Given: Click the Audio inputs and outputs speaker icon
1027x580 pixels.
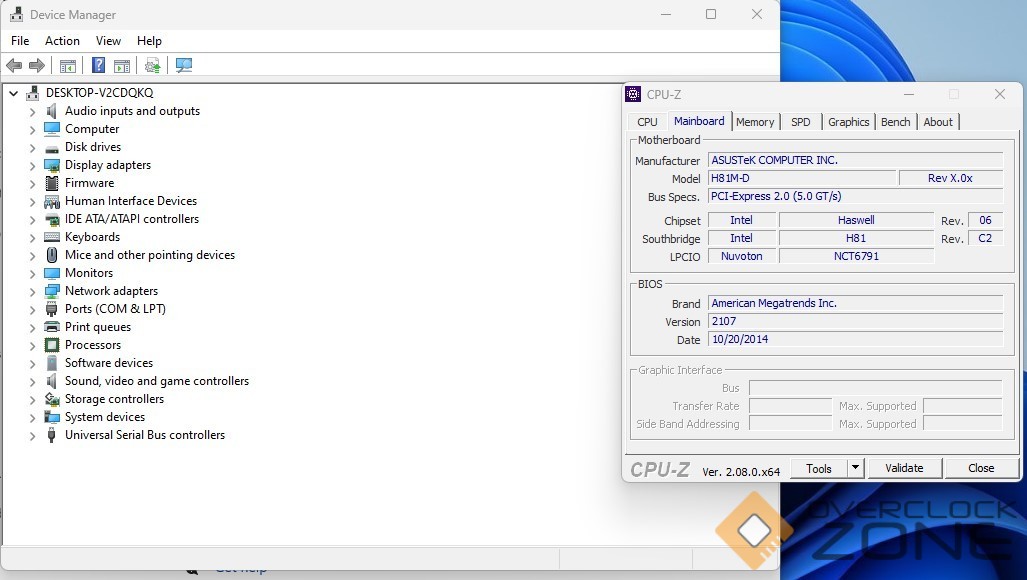Looking at the screenshot, I should pos(52,111).
